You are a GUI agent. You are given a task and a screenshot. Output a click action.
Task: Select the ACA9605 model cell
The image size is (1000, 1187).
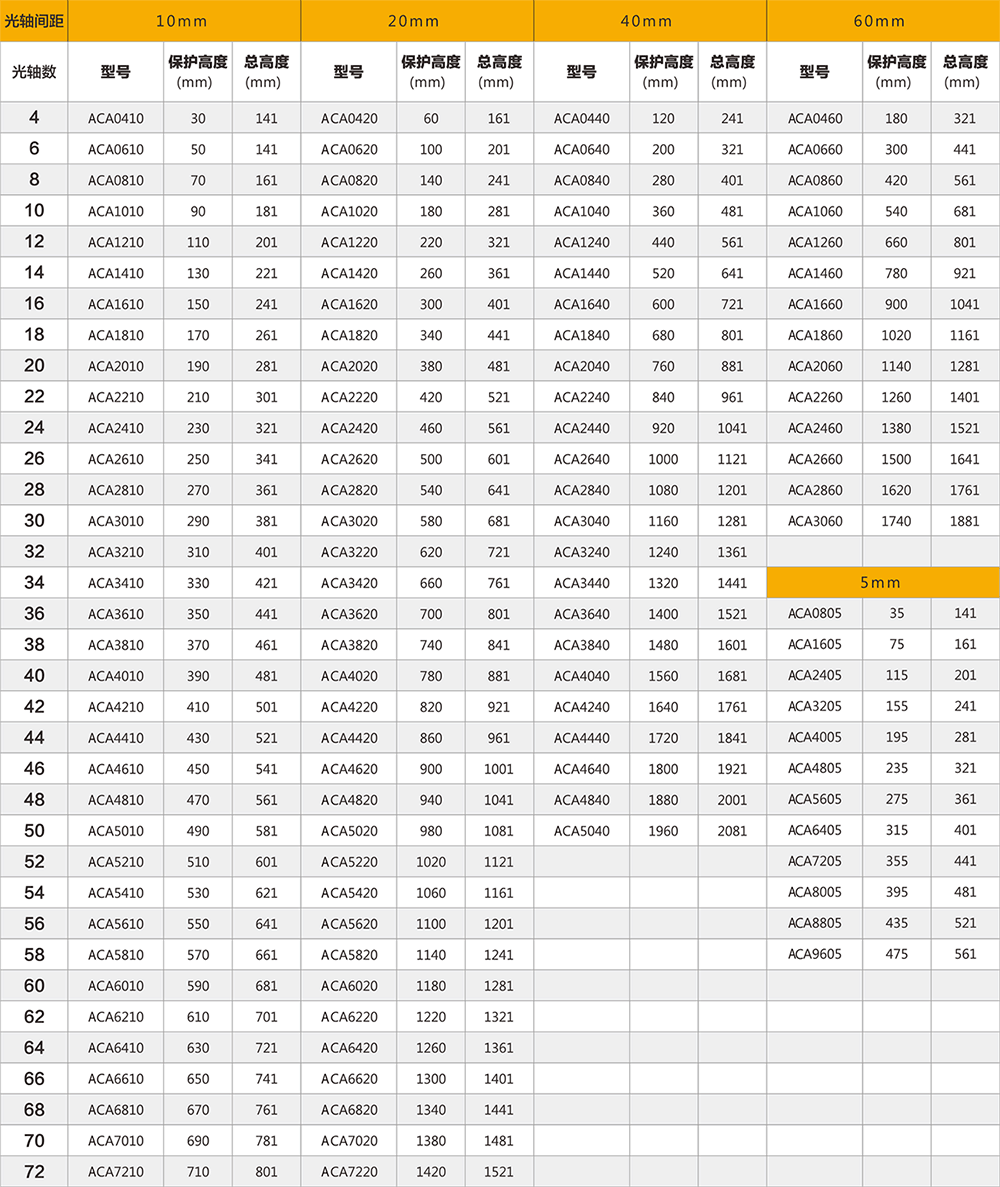tap(815, 954)
